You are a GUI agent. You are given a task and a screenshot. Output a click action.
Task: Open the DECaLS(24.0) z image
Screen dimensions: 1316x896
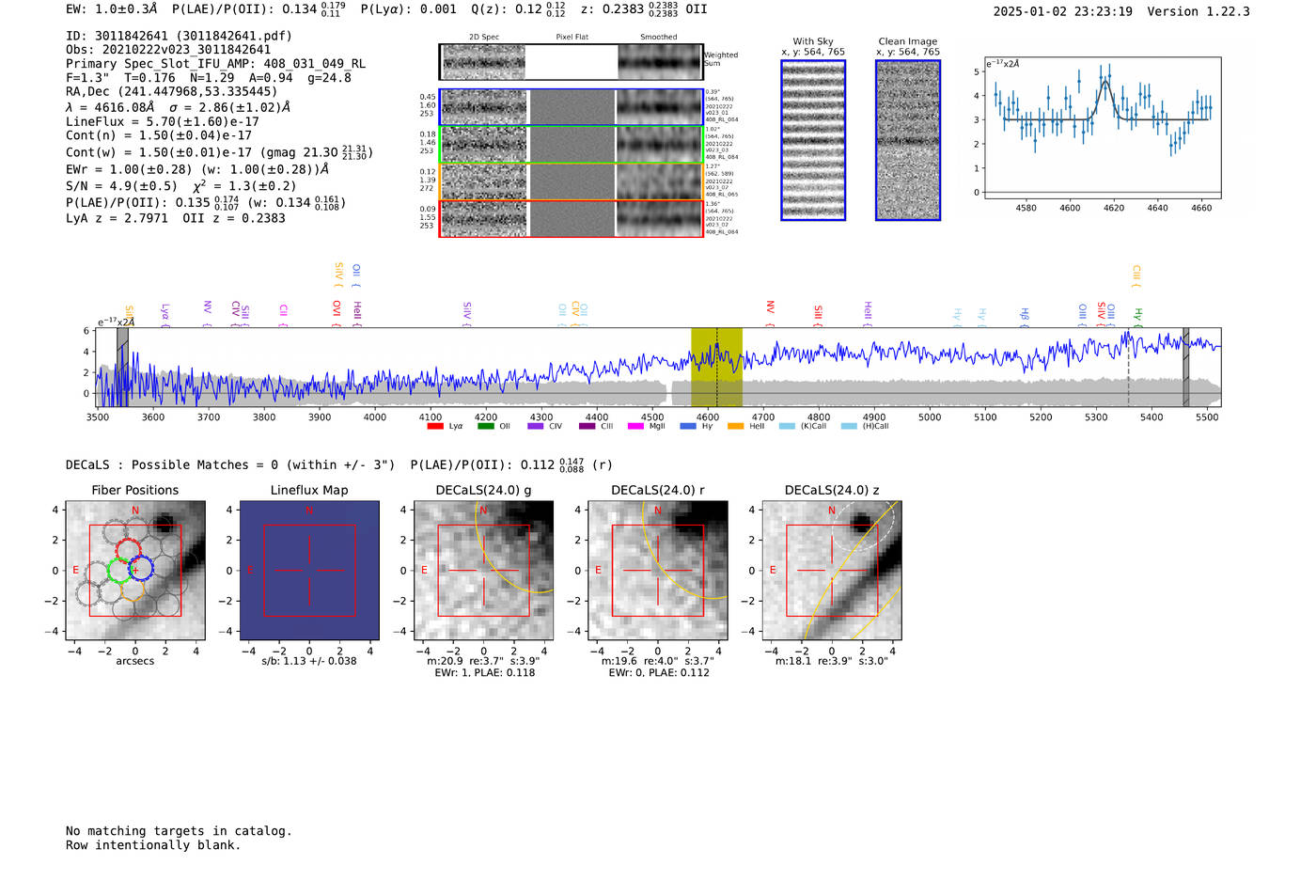tap(832, 571)
